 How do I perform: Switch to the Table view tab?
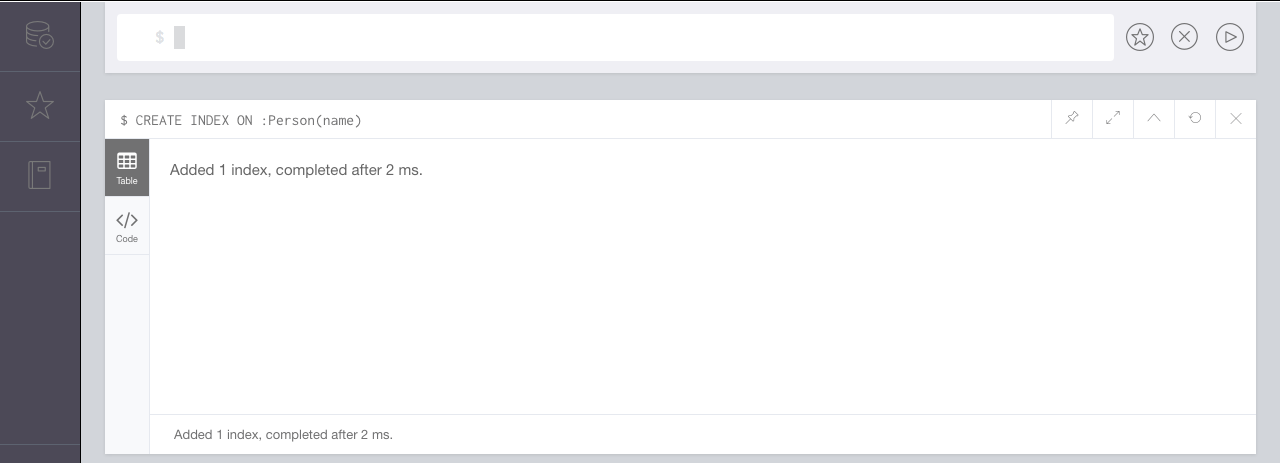click(x=127, y=168)
